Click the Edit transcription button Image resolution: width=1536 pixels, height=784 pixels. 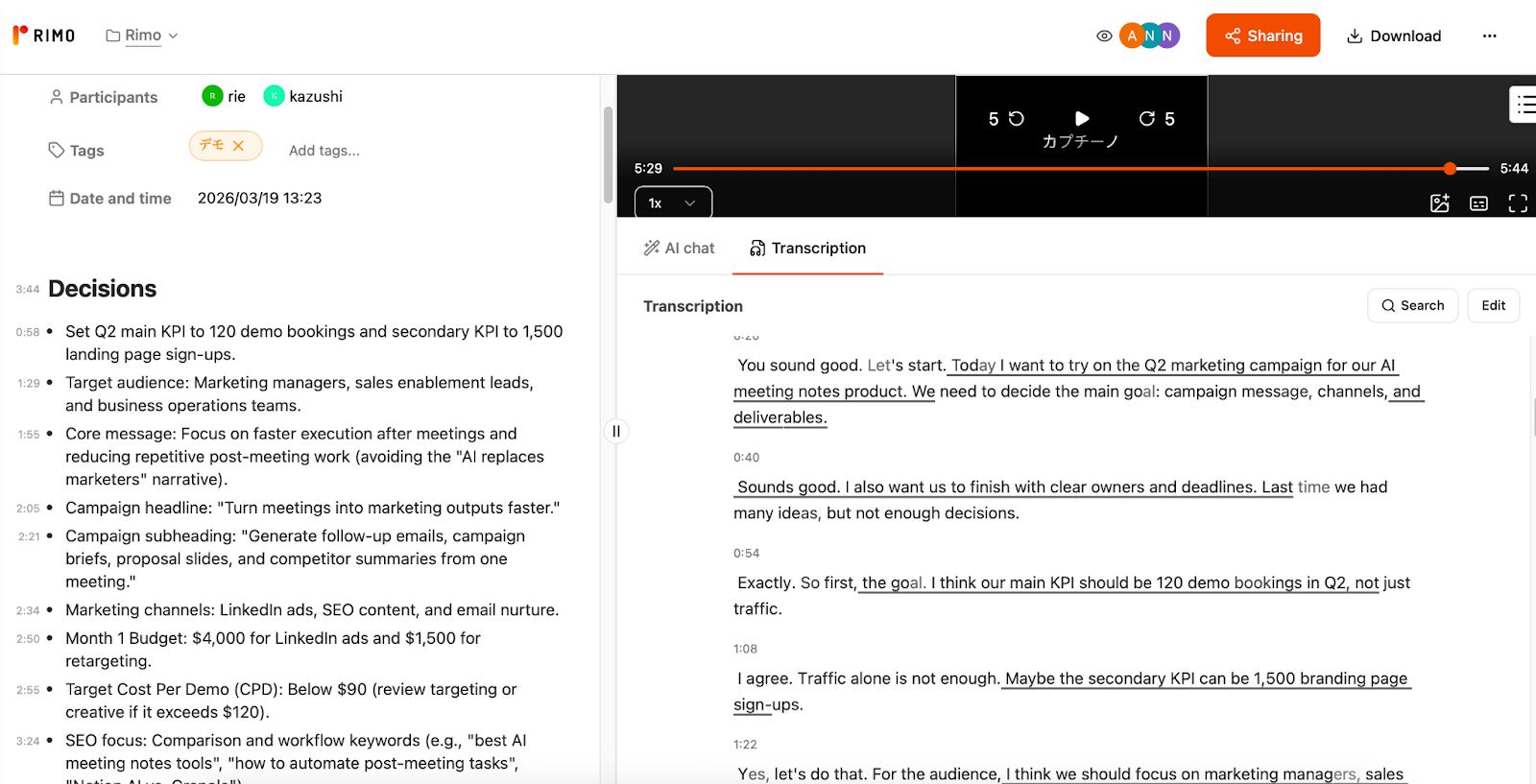pyautogui.click(x=1493, y=306)
